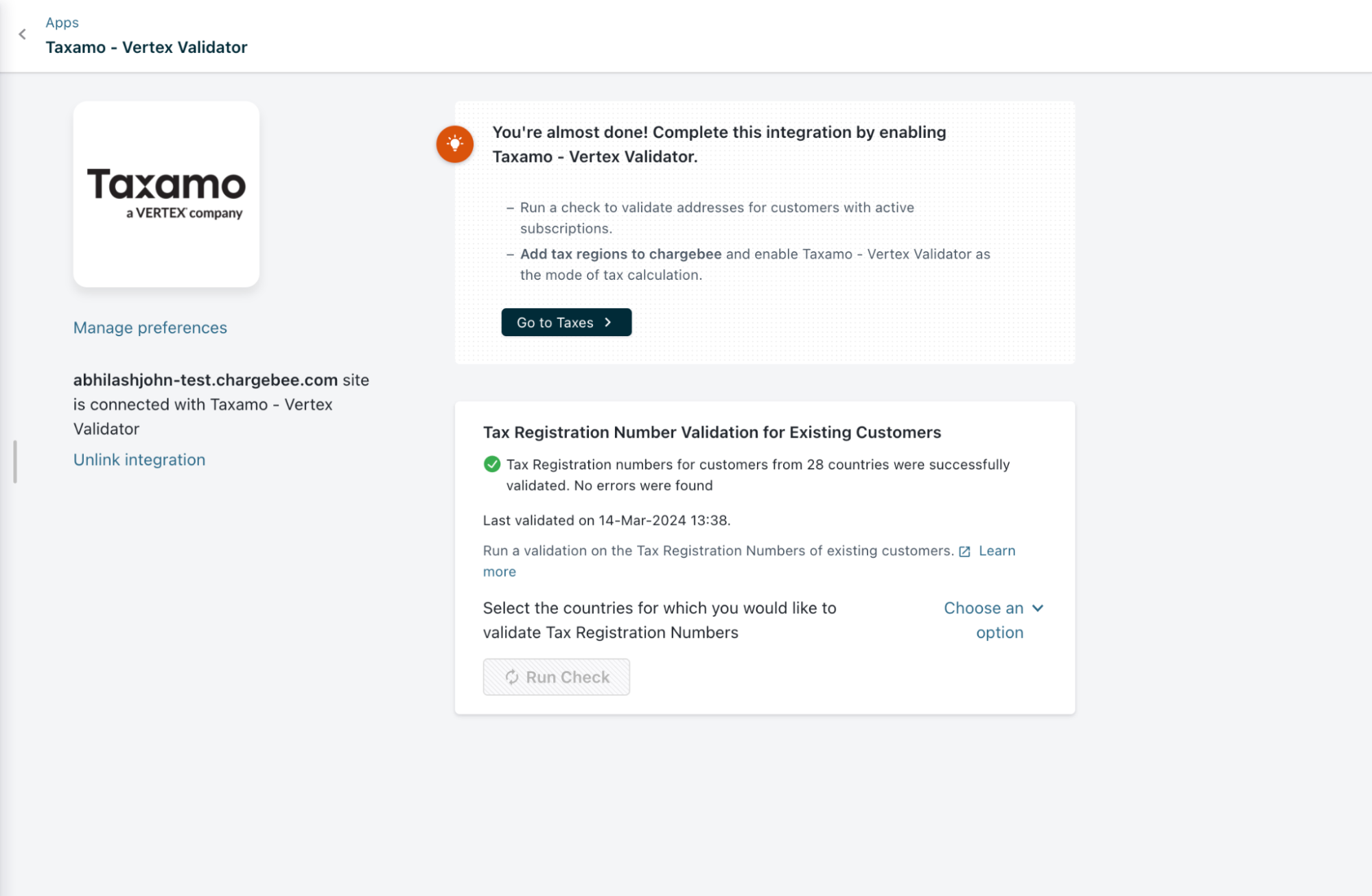The image size is (1372, 896).
Task: Click the bold Add tax regions to chargebee text
Action: [620, 254]
